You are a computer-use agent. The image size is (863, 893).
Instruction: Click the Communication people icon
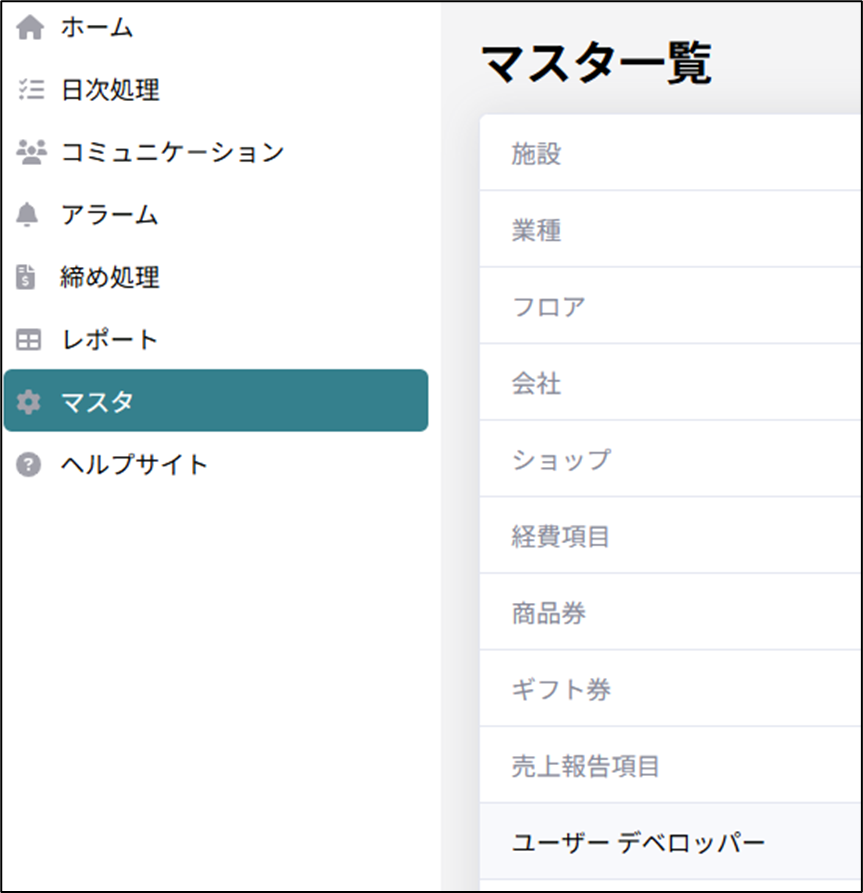click(x=31, y=152)
